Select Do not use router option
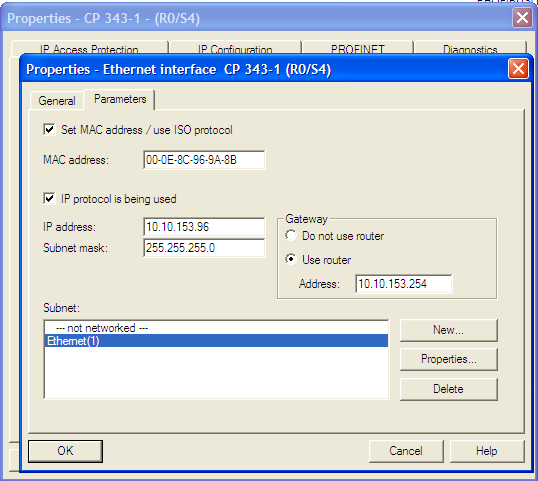538x481 pixels. pyautogui.click(x=291, y=236)
